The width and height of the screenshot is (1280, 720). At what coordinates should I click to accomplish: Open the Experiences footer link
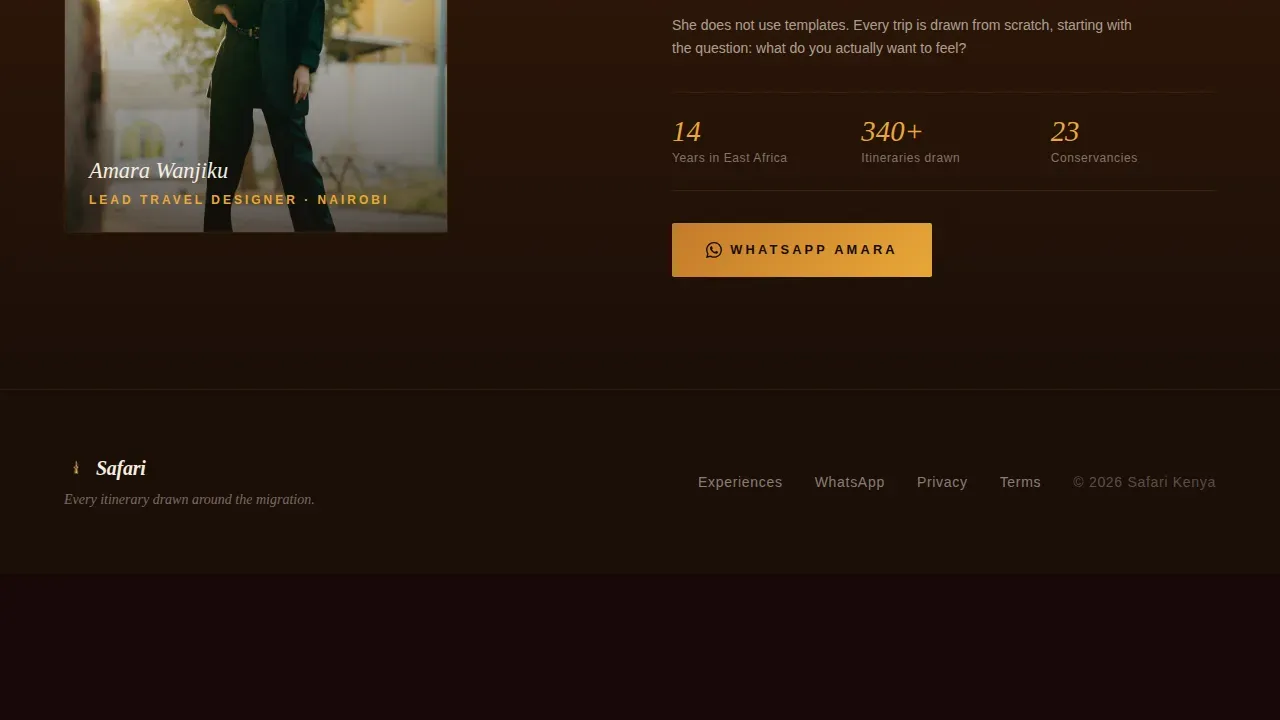point(740,482)
